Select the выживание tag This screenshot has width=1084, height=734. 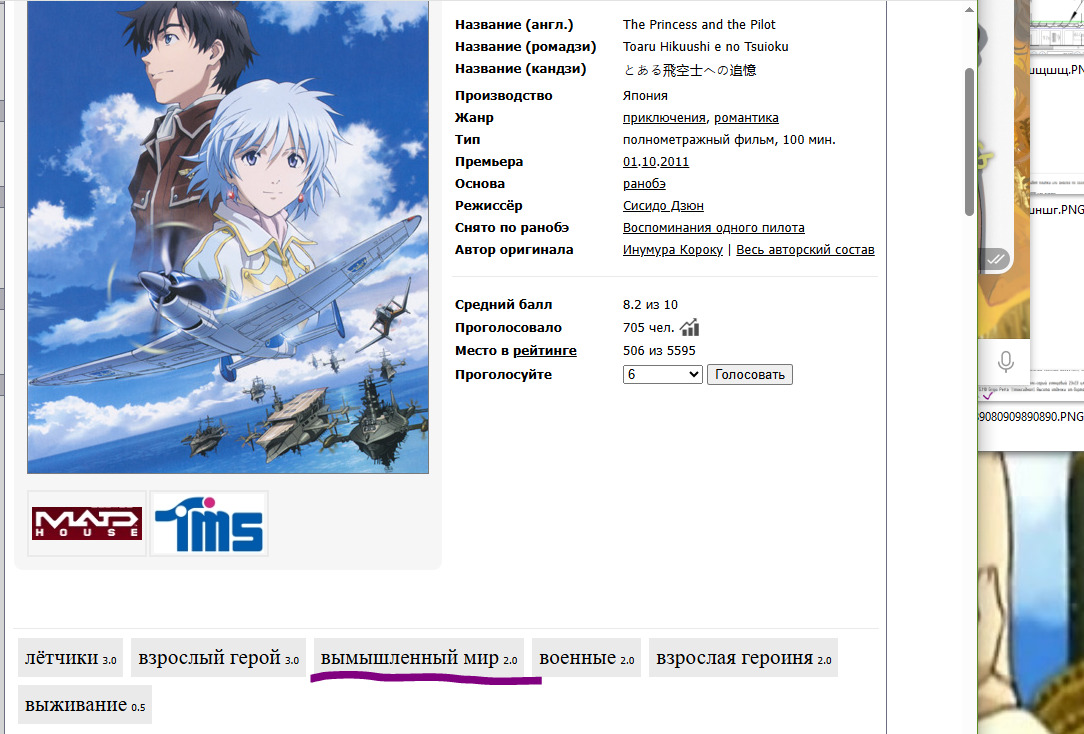pos(85,704)
